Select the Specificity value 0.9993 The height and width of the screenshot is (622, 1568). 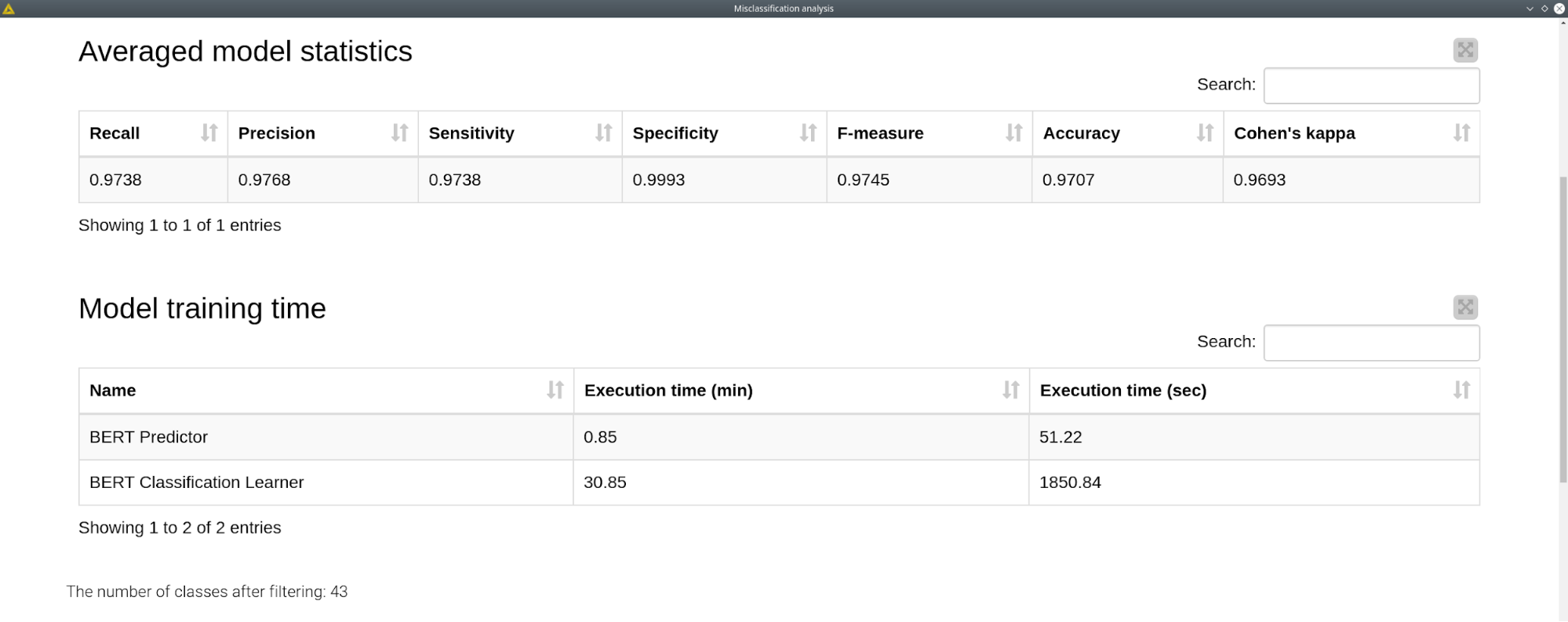pyautogui.click(x=659, y=180)
